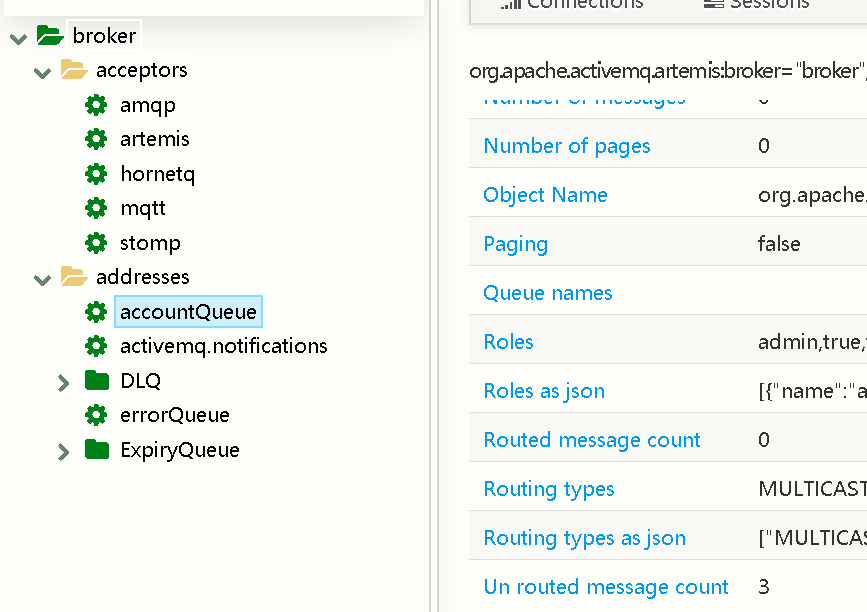This screenshot has height=612, width=867.
Task: Click the artemis acceptor gear icon
Action: click(x=96, y=139)
